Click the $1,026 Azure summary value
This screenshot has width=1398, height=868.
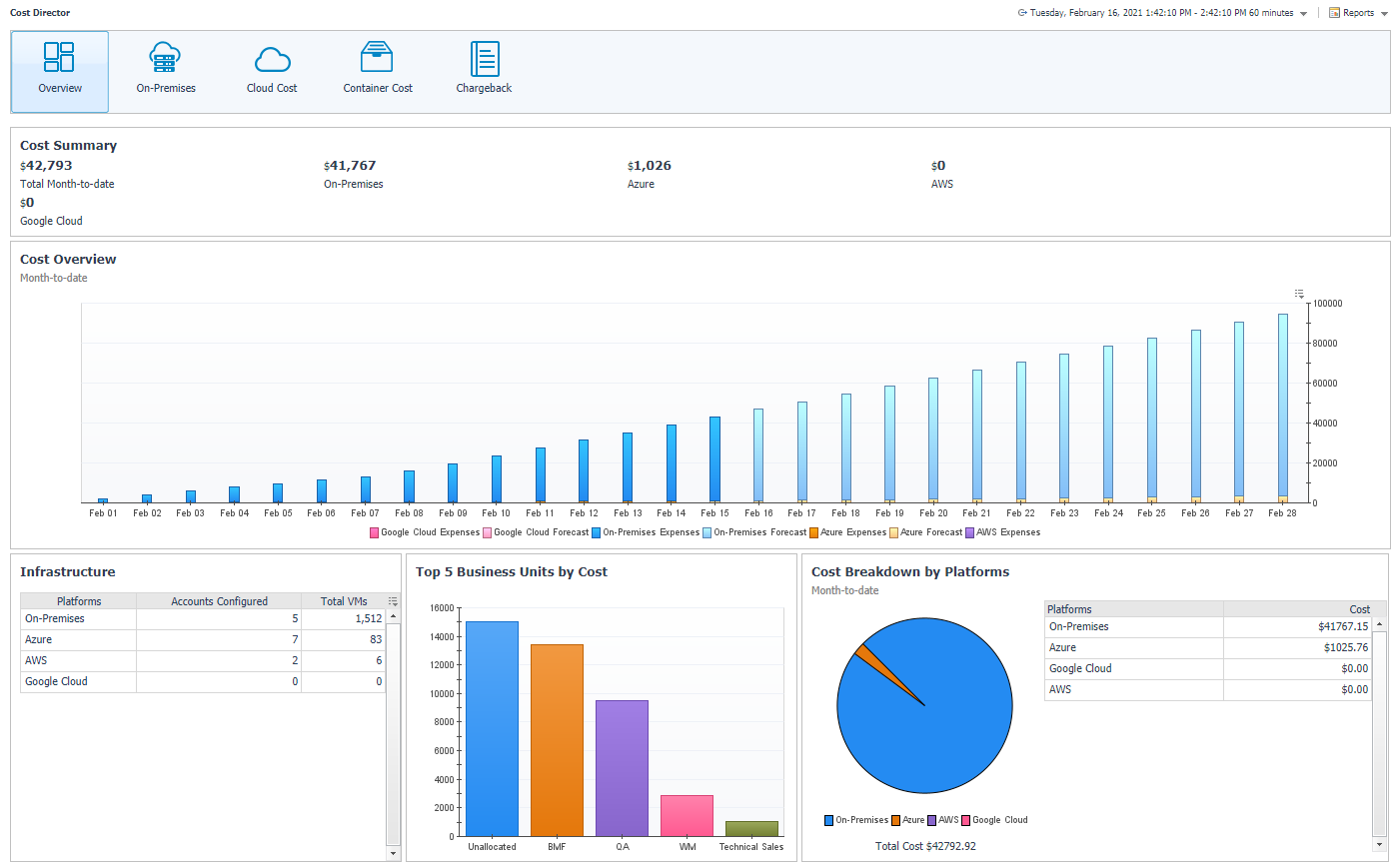point(650,166)
